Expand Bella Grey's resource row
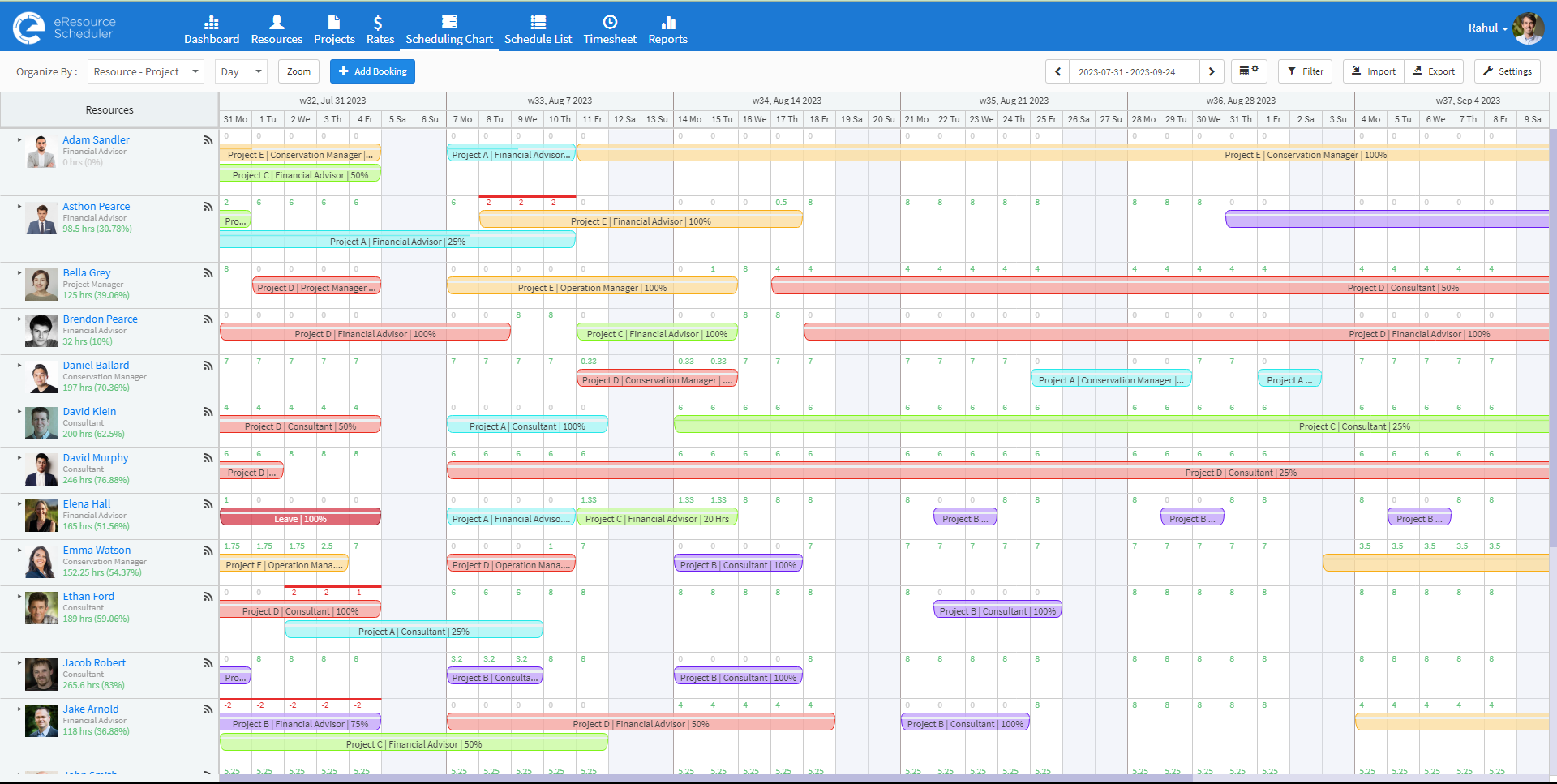1557x784 pixels. [19, 272]
